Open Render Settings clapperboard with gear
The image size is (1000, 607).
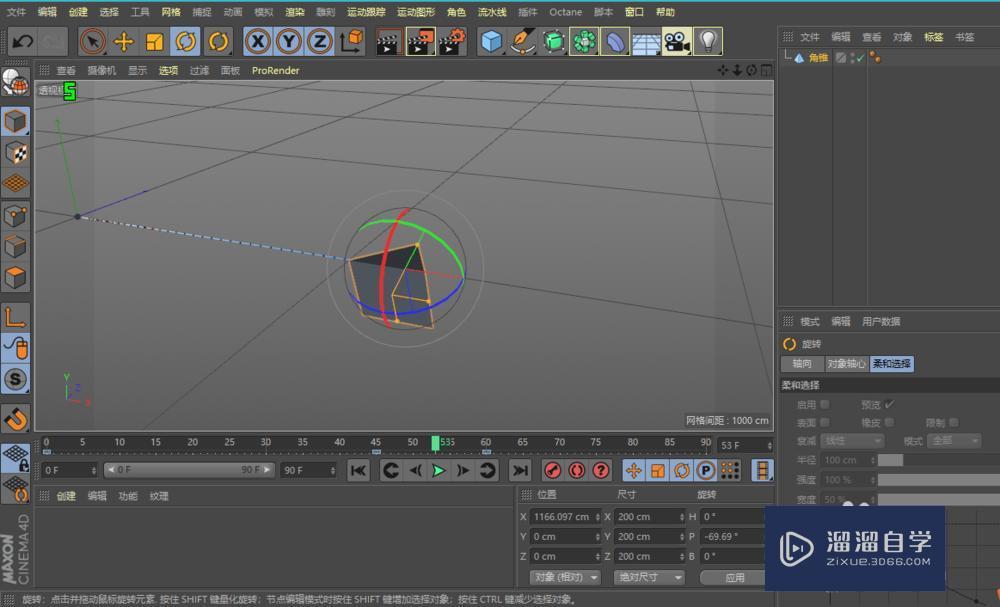[x=452, y=41]
